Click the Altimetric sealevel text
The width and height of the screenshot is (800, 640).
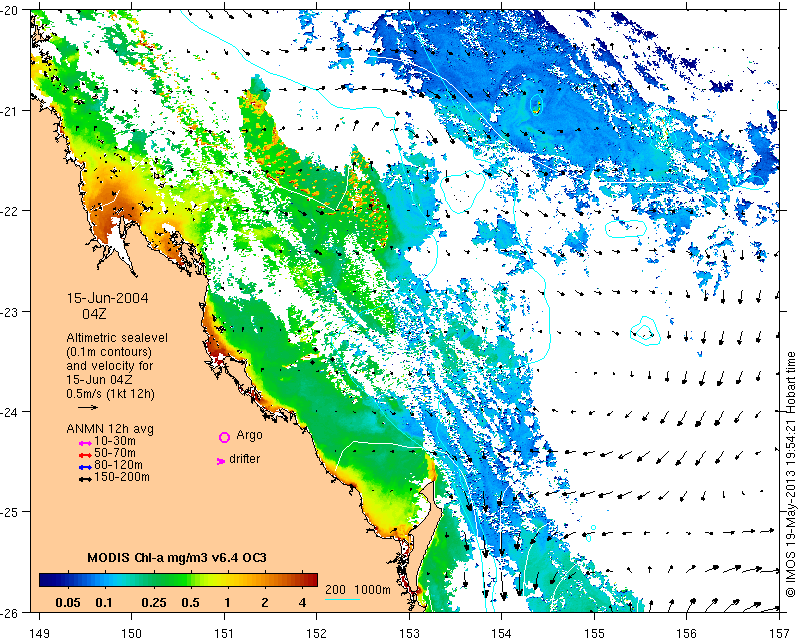click(x=117, y=338)
